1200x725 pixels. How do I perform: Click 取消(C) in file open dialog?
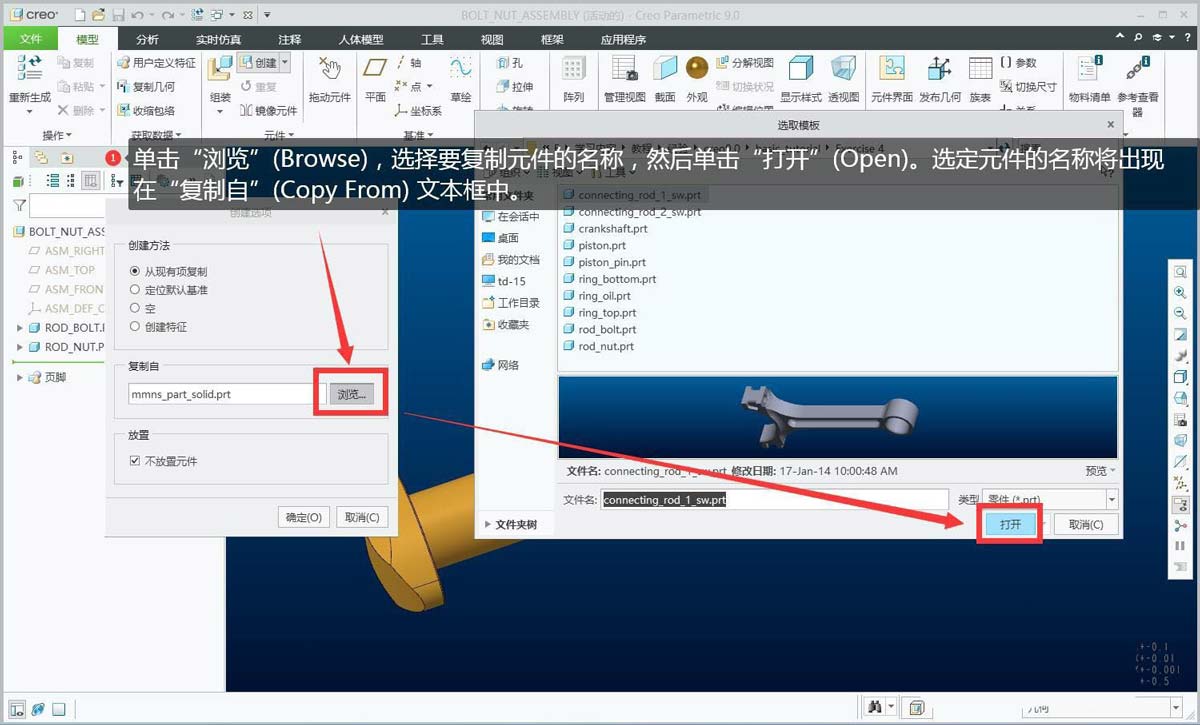click(1085, 524)
